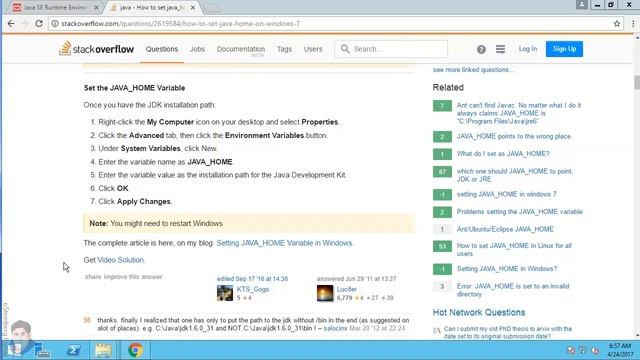Click the address bar URL
640x360 pixels.
pyautogui.click(x=180, y=24)
